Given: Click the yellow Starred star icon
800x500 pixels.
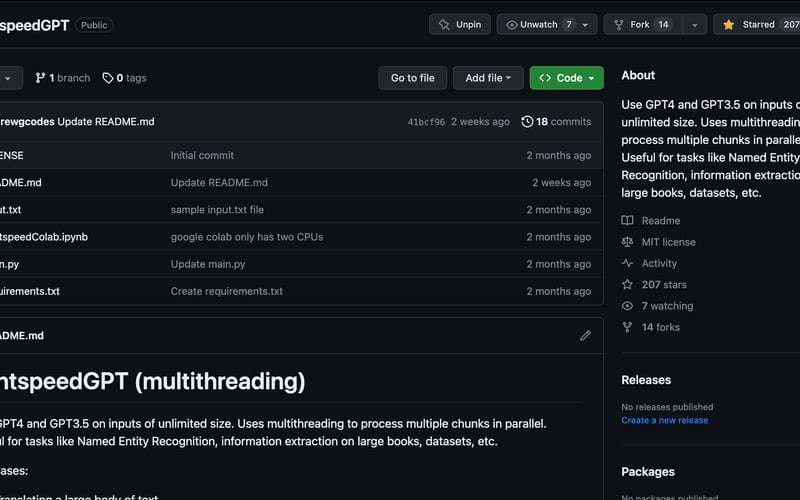Looking at the screenshot, I should pos(729,24).
